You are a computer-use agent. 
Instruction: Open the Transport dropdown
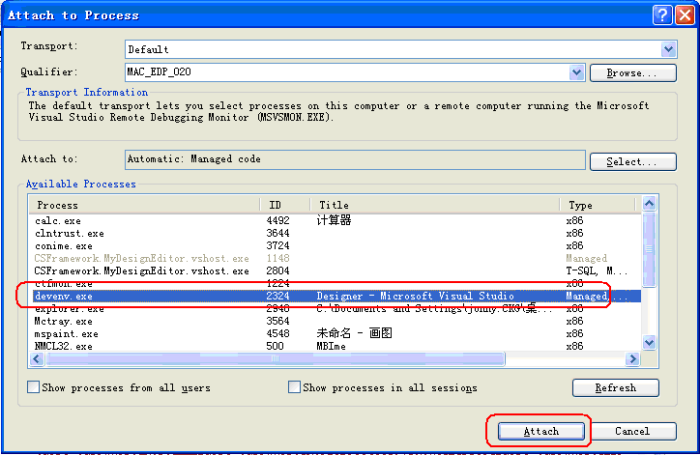669,49
